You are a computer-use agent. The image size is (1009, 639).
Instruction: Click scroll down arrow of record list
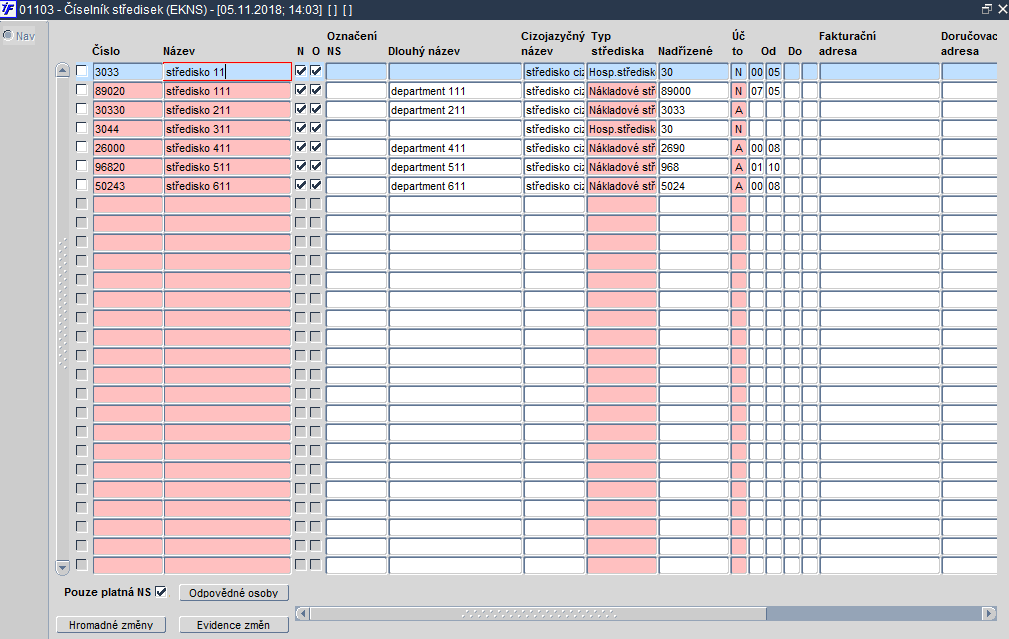[x=62, y=567]
